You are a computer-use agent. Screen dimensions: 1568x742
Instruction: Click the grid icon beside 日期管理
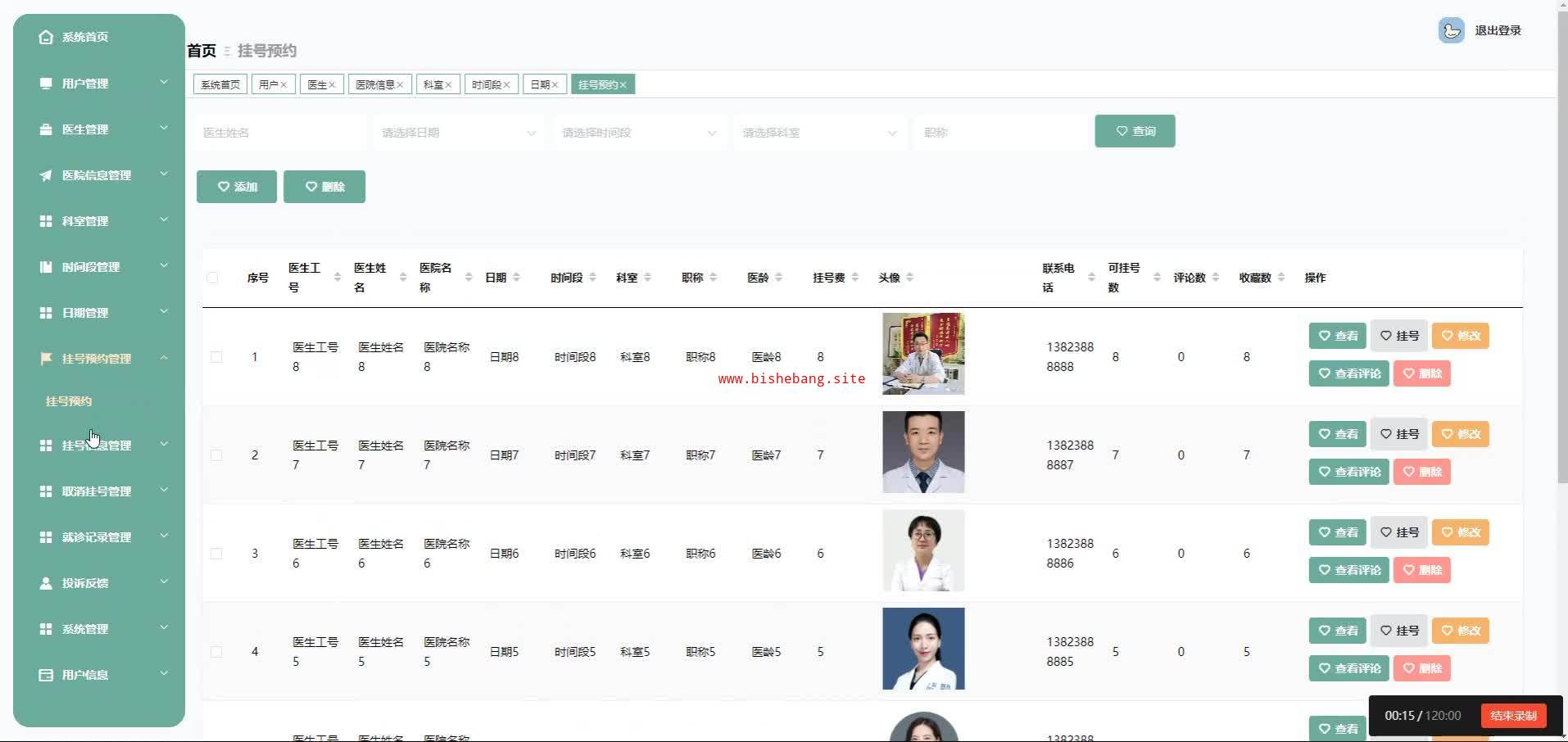click(x=46, y=313)
